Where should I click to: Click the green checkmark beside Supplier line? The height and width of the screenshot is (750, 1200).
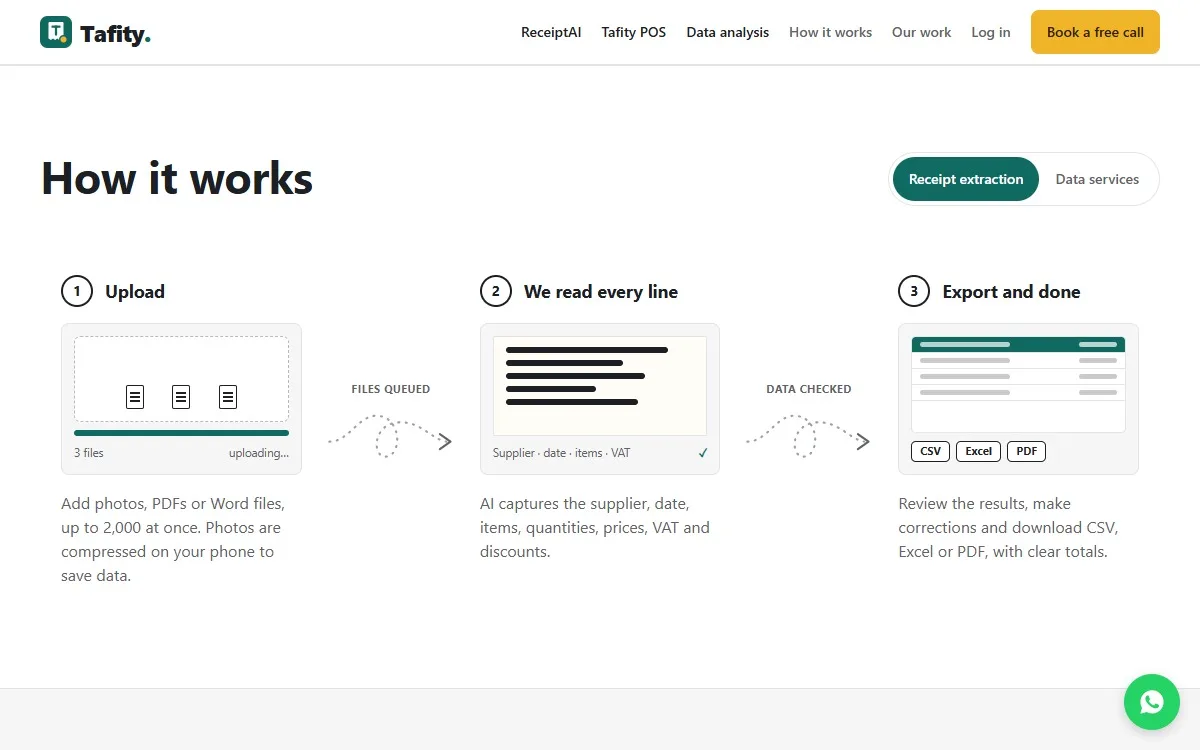[703, 453]
